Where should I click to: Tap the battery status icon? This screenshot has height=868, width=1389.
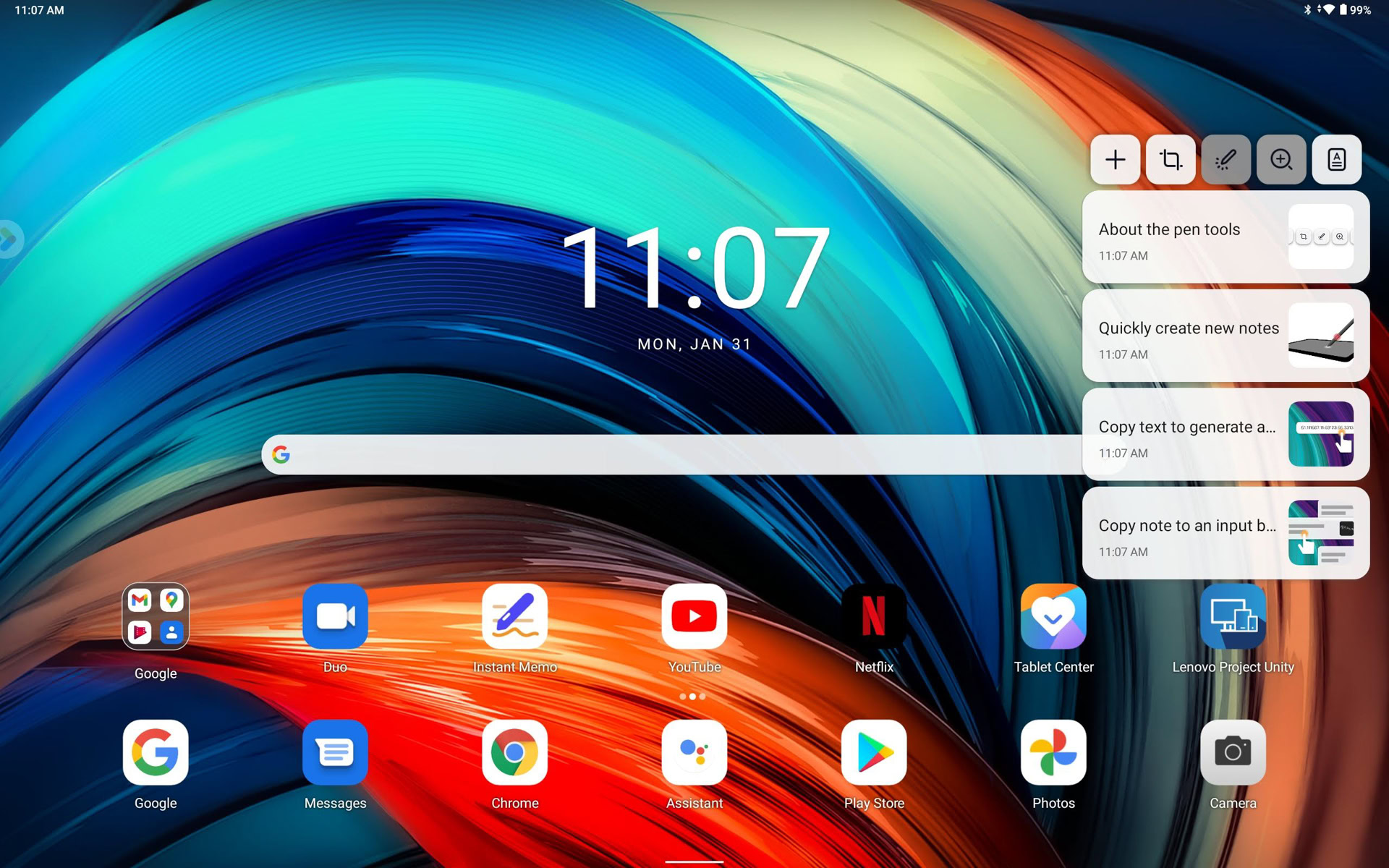click(x=1343, y=9)
